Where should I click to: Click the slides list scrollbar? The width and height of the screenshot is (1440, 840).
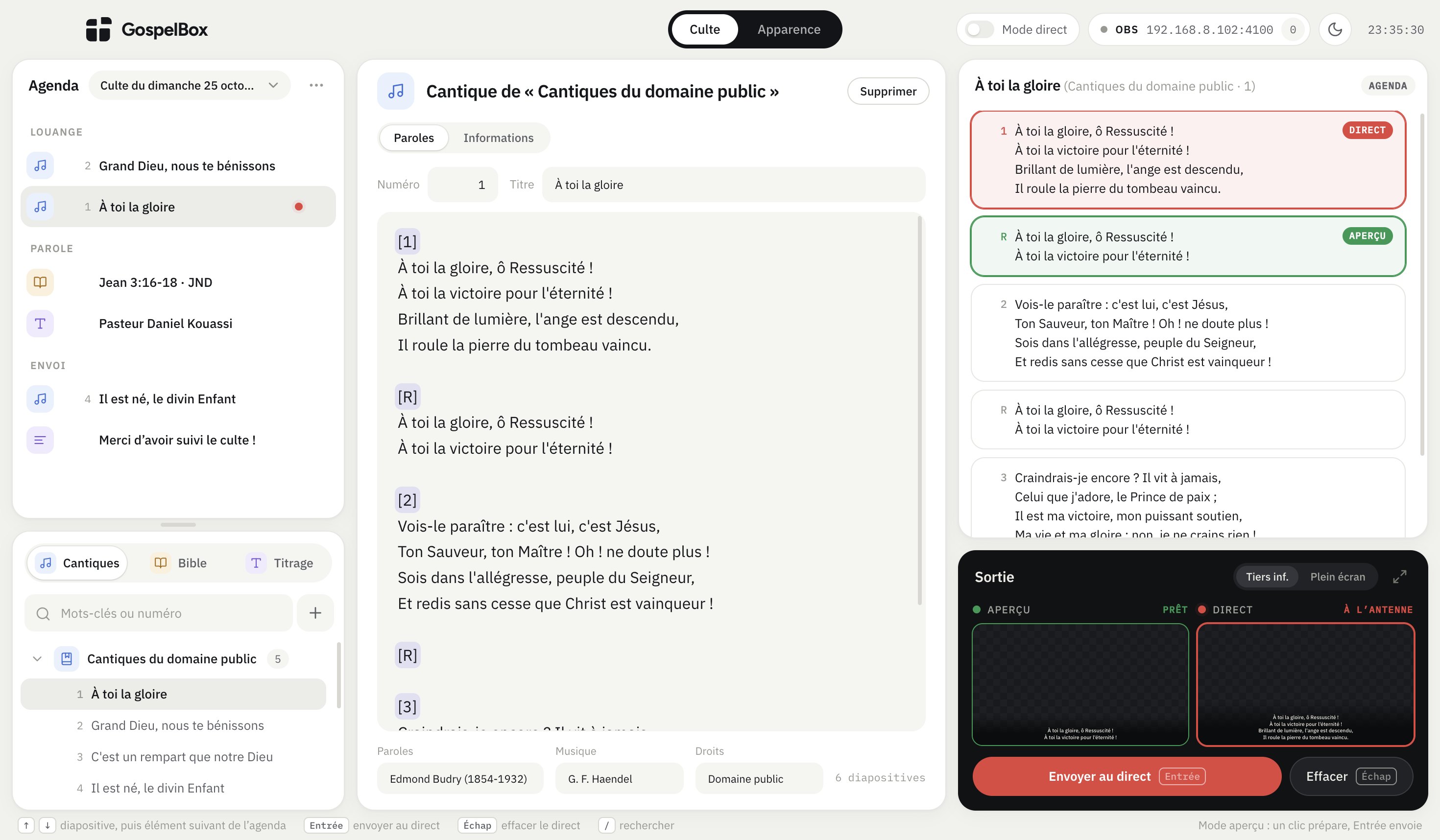tap(1422, 284)
